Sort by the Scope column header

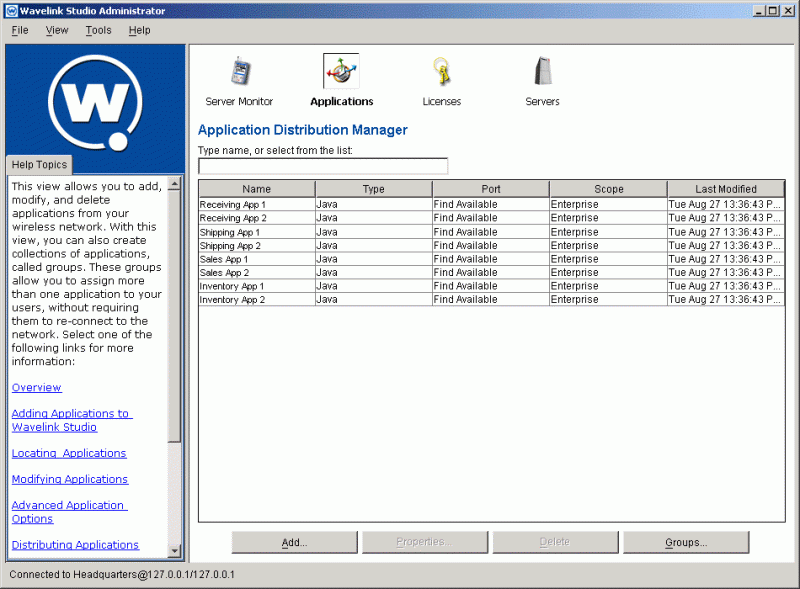(x=608, y=189)
